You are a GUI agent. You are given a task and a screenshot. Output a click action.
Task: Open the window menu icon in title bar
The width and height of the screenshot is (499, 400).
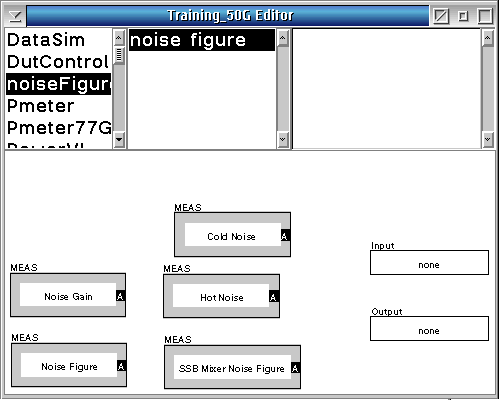pos(15,16)
